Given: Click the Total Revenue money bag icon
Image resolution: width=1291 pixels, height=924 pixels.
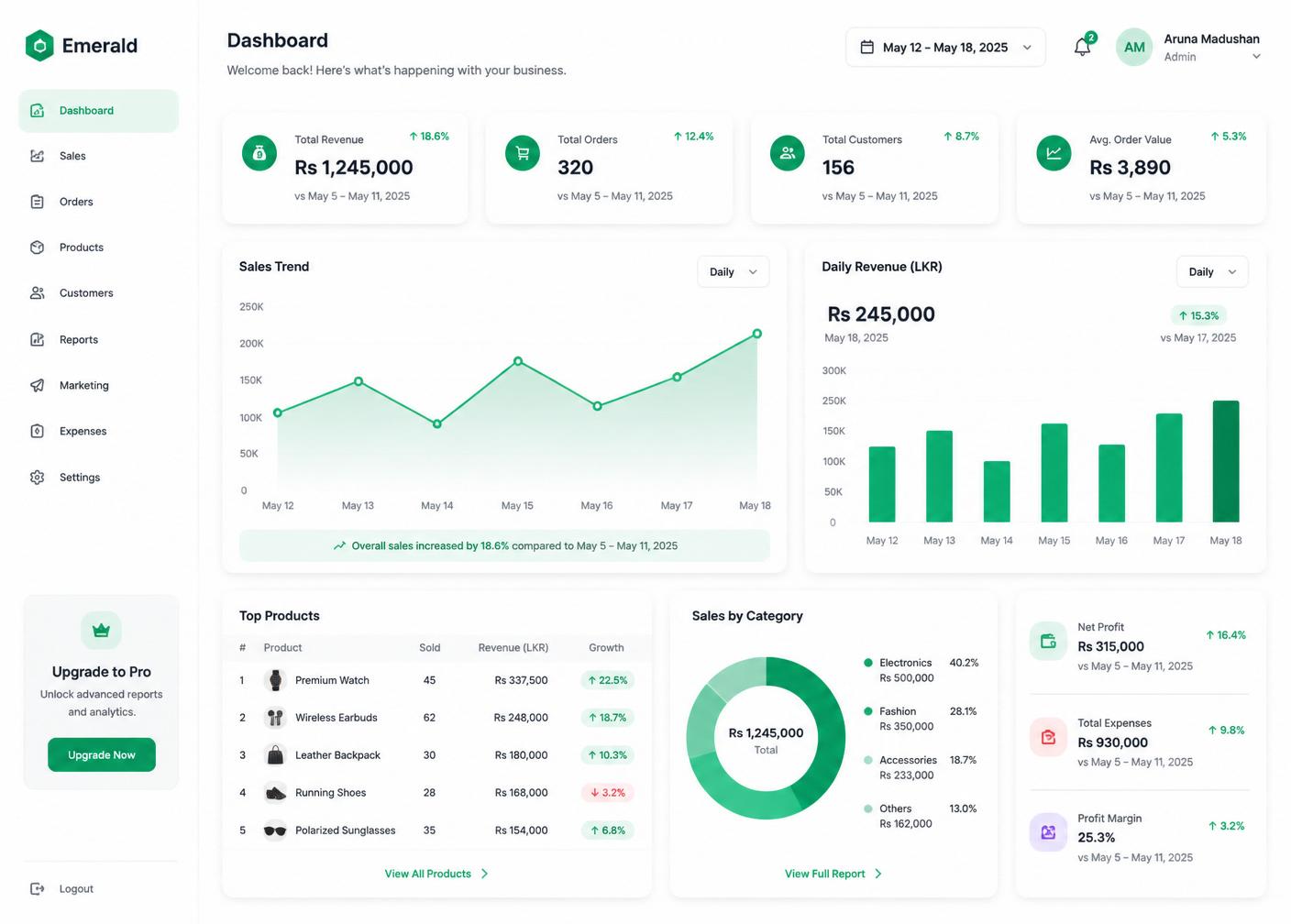Looking at the screenshot, I should pyautogui.click(x=259, y=153).
